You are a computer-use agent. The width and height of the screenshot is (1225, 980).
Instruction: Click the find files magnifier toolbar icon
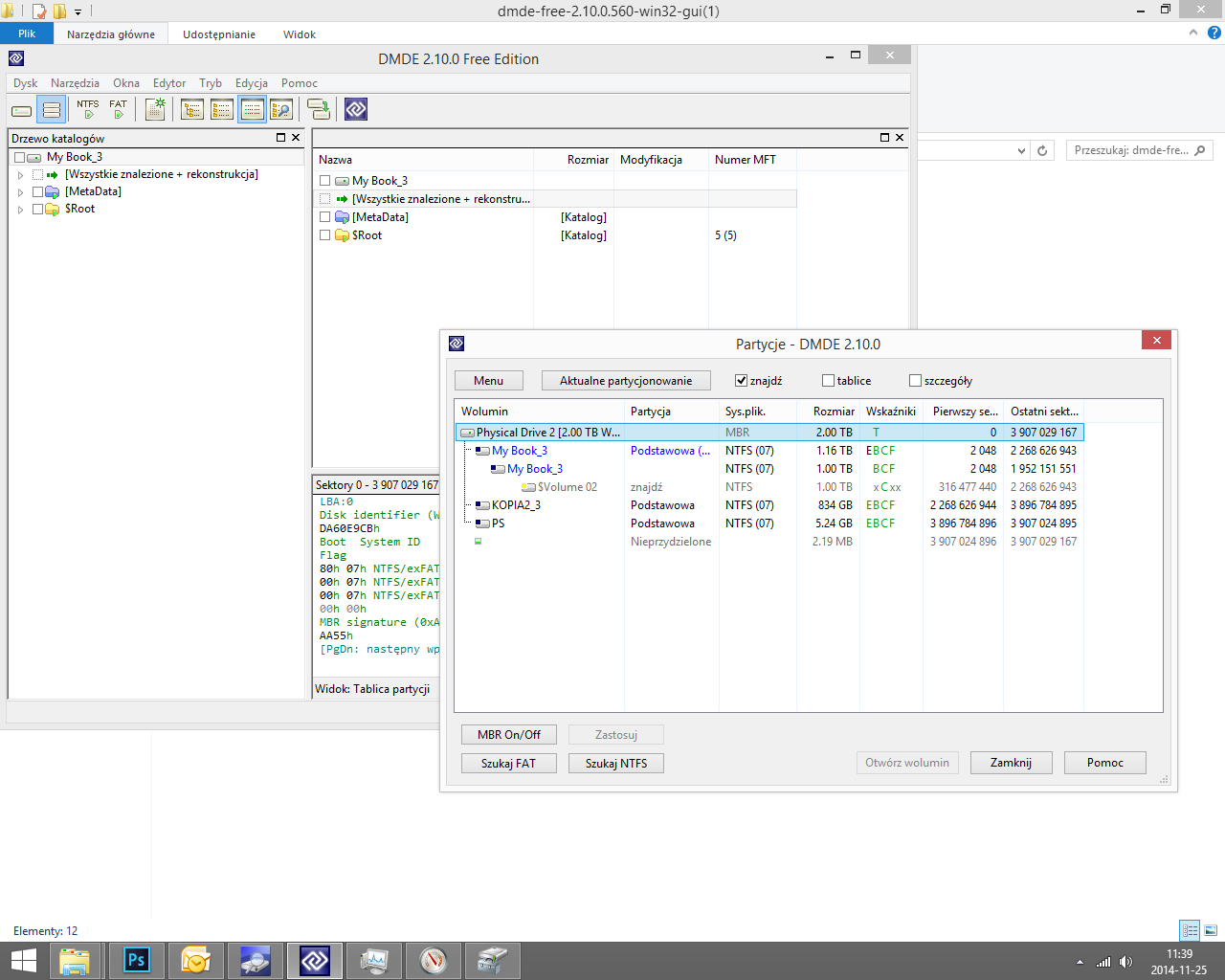281,110
